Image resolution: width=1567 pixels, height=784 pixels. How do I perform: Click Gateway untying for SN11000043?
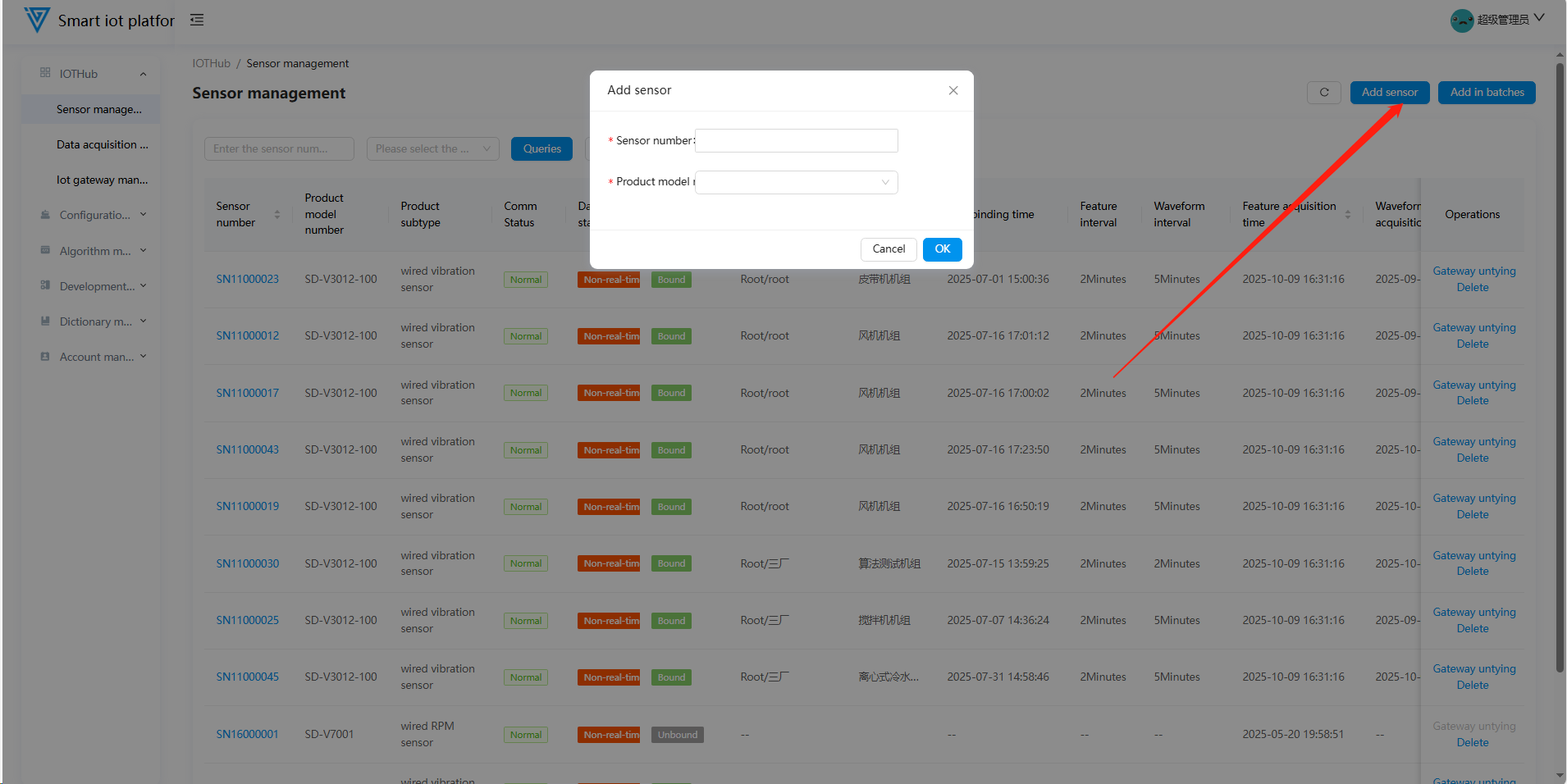(x=1473, y=441)
